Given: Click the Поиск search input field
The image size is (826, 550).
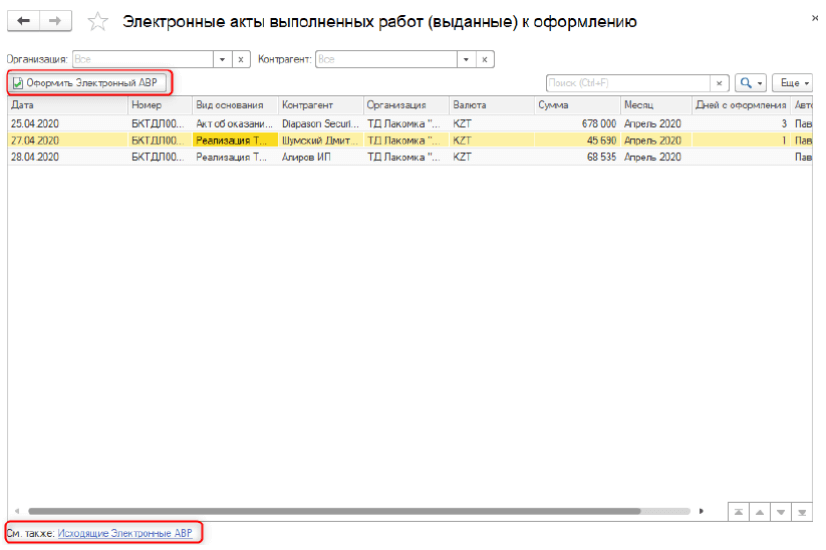Looking at the screenshot, I should (627, 83).
